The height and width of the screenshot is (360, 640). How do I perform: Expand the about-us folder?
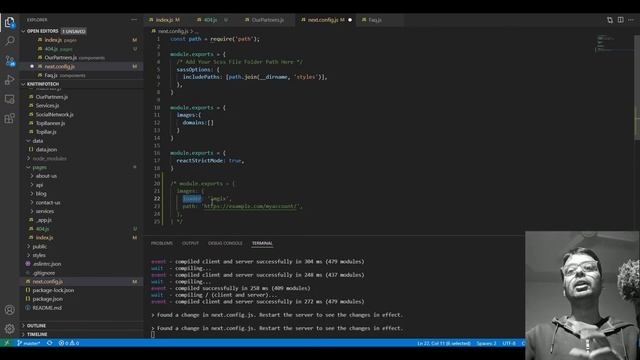[32, 176]
